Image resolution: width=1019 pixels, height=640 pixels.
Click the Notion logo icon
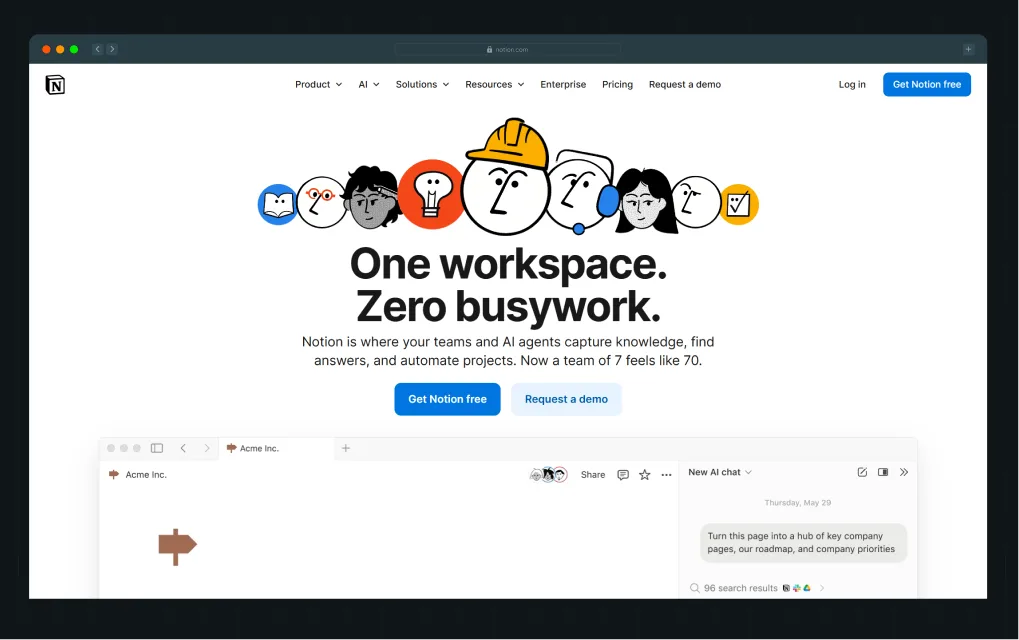point(55,84)
